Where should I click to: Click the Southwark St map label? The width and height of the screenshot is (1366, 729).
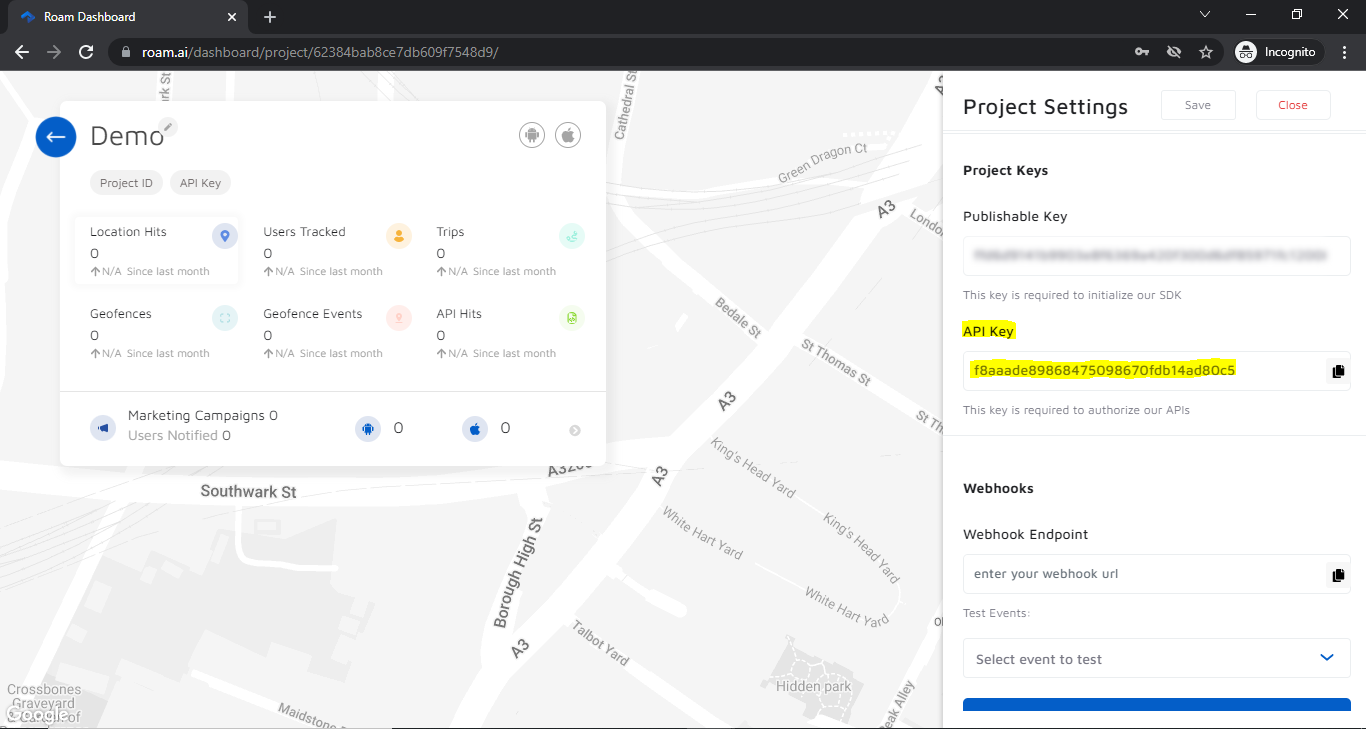(248, 491)
